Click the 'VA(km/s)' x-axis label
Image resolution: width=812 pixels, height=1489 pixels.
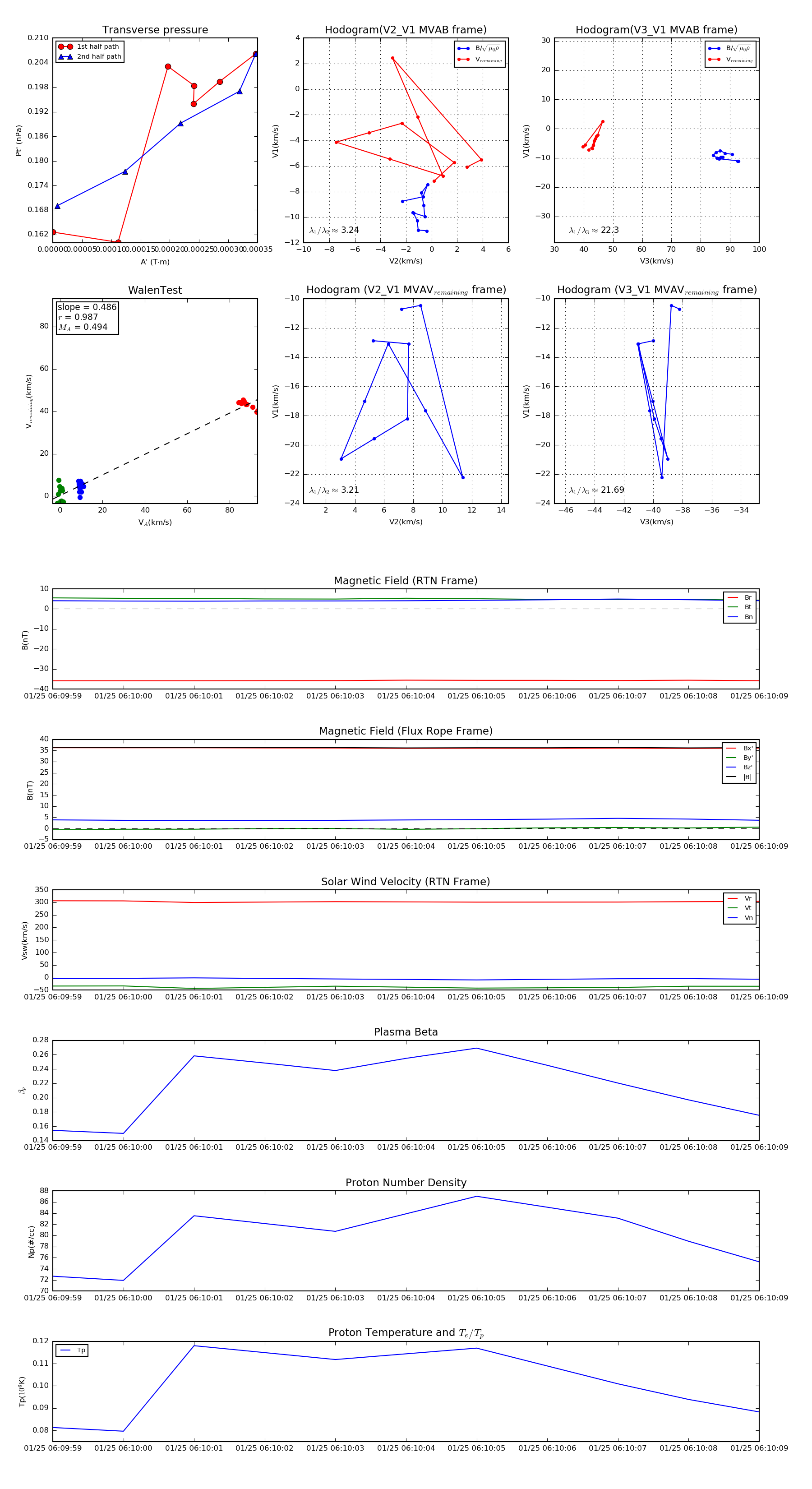tap(155, 523)
